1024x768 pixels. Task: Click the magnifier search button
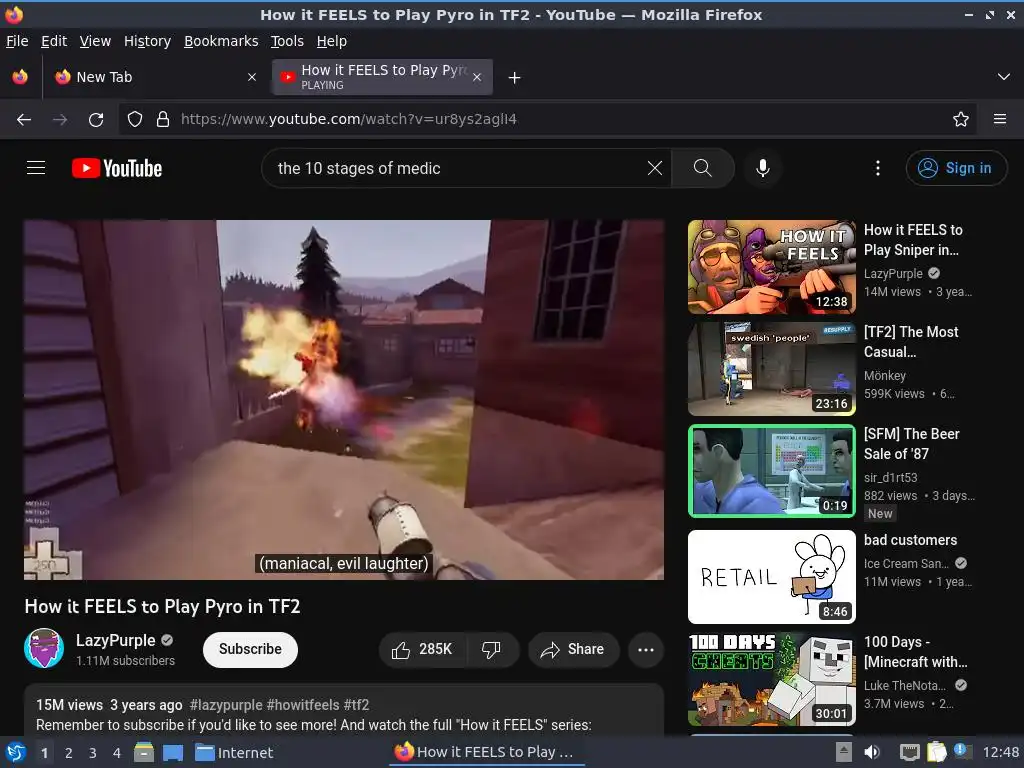[x=703, y=168]
